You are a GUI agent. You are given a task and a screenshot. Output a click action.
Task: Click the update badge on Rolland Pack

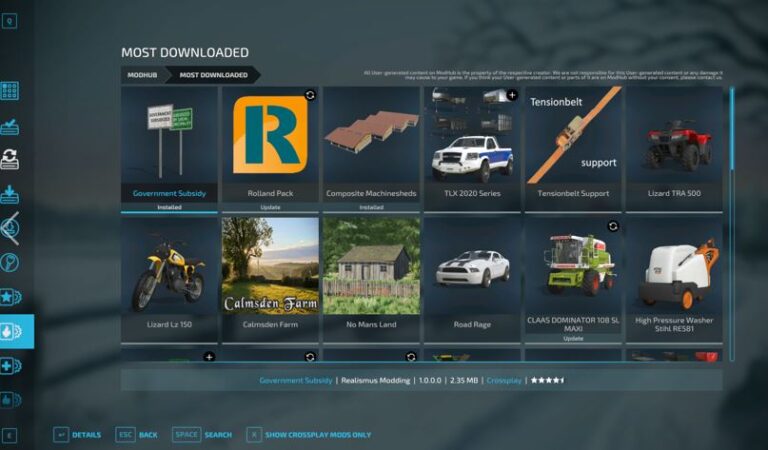(310, 95)
